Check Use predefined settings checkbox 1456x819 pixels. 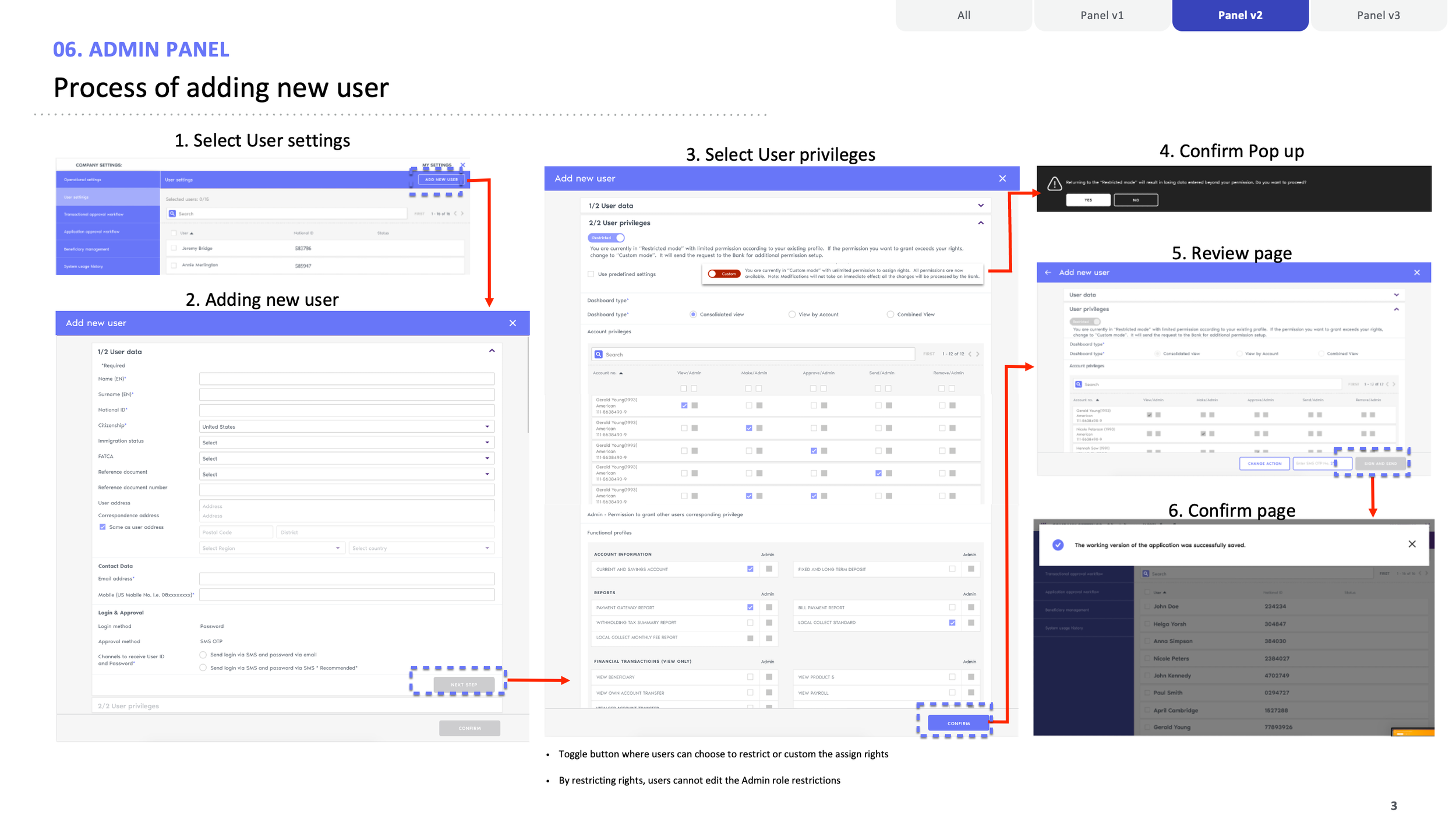591,274
